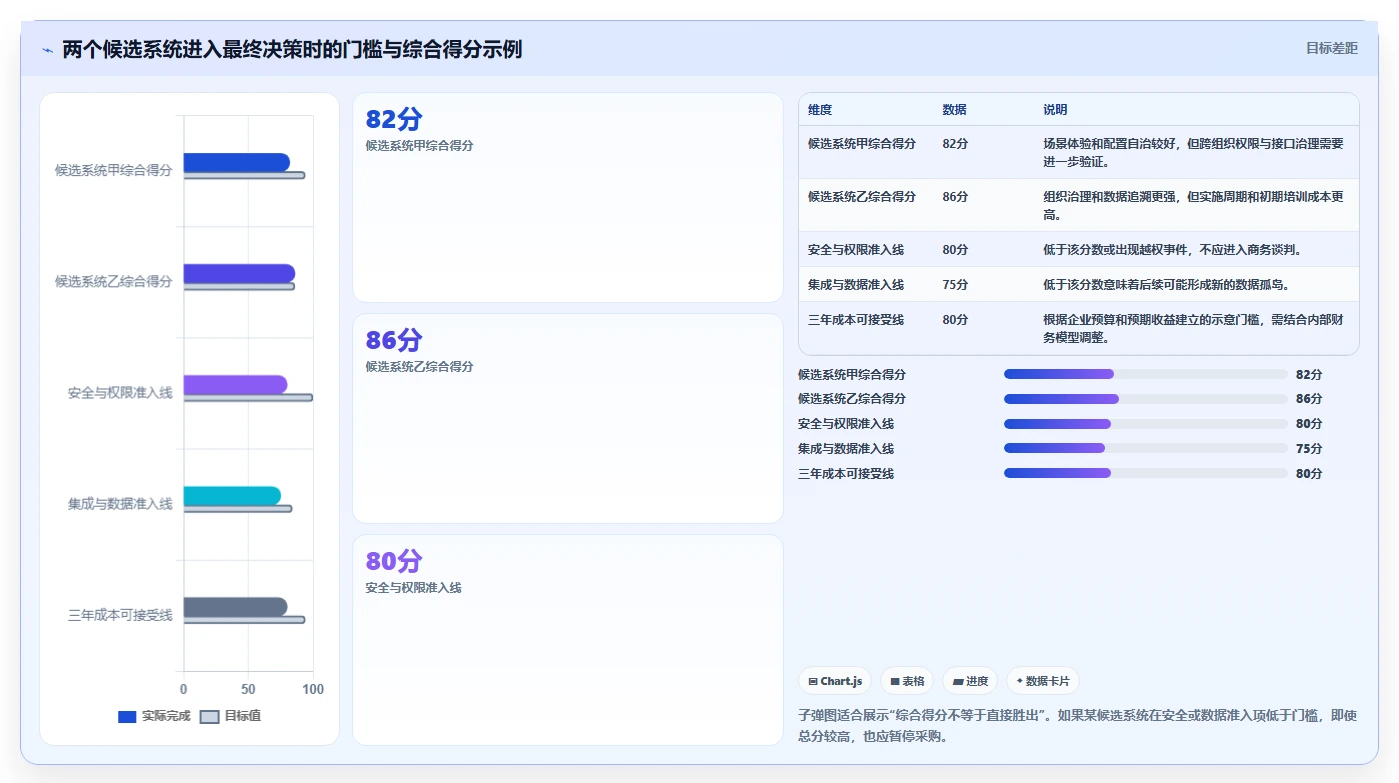The width and height of the screenshot is (1399, 783).
Task: Click the 数据卡片 chip
Action: [1042, 681]
